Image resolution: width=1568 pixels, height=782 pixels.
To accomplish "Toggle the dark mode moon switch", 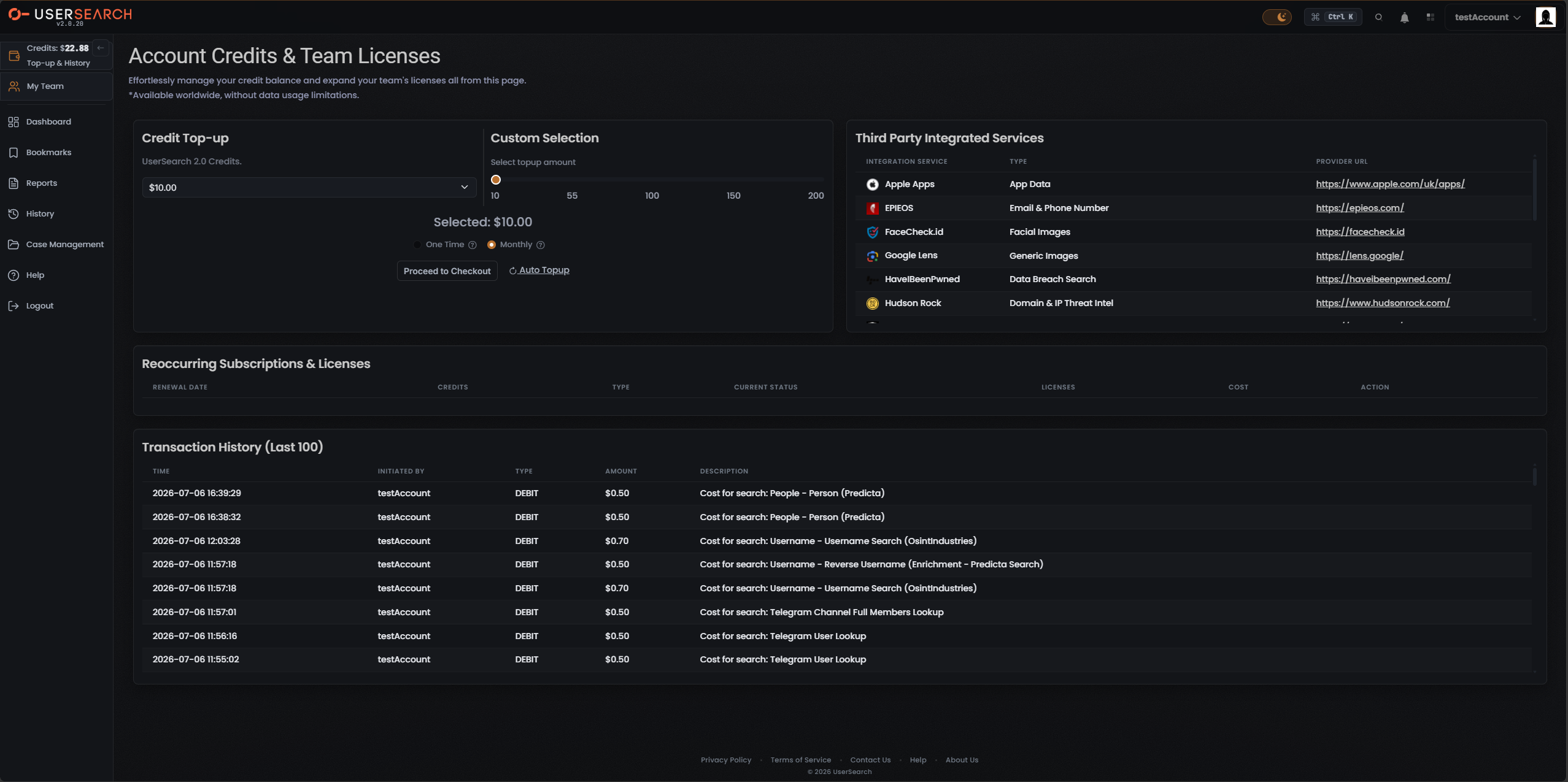I will point(1276,17).
